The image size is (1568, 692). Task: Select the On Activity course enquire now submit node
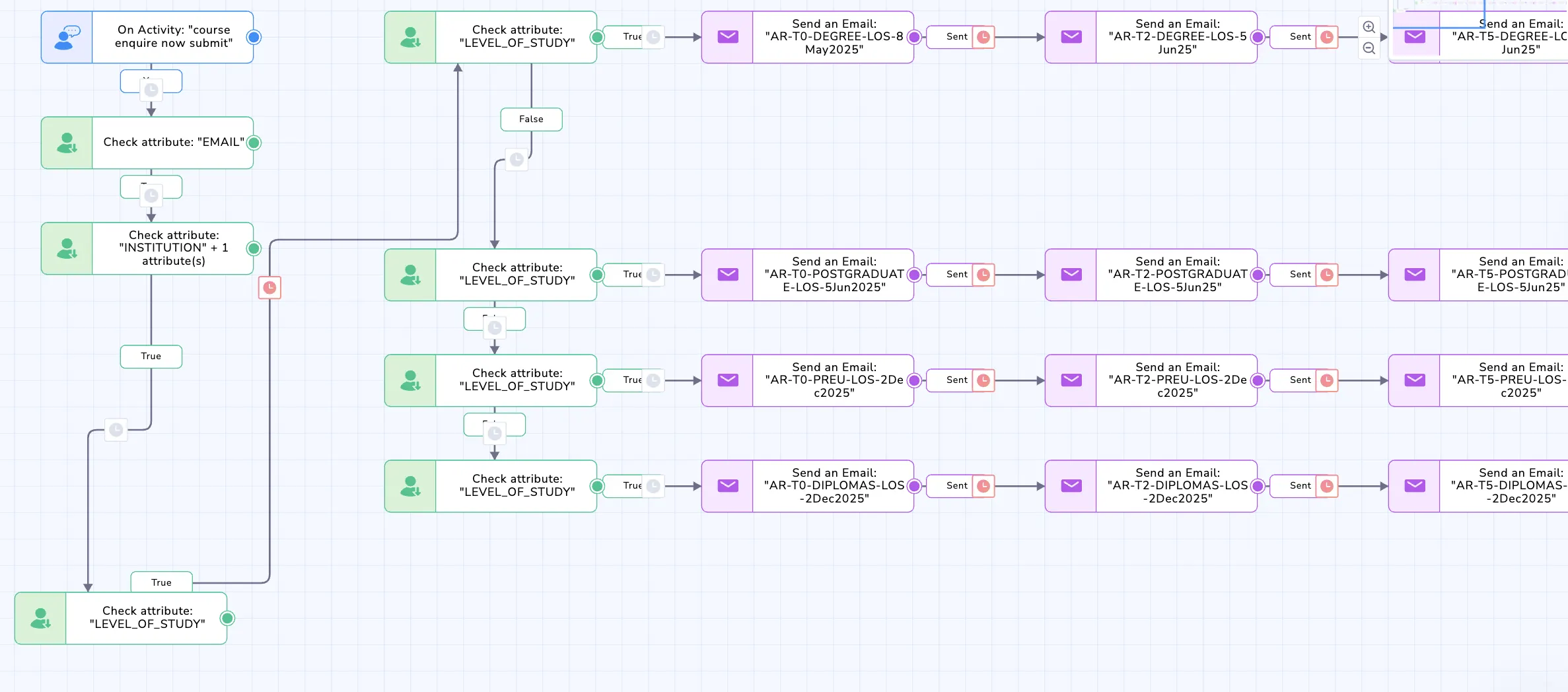coord(147,37)
